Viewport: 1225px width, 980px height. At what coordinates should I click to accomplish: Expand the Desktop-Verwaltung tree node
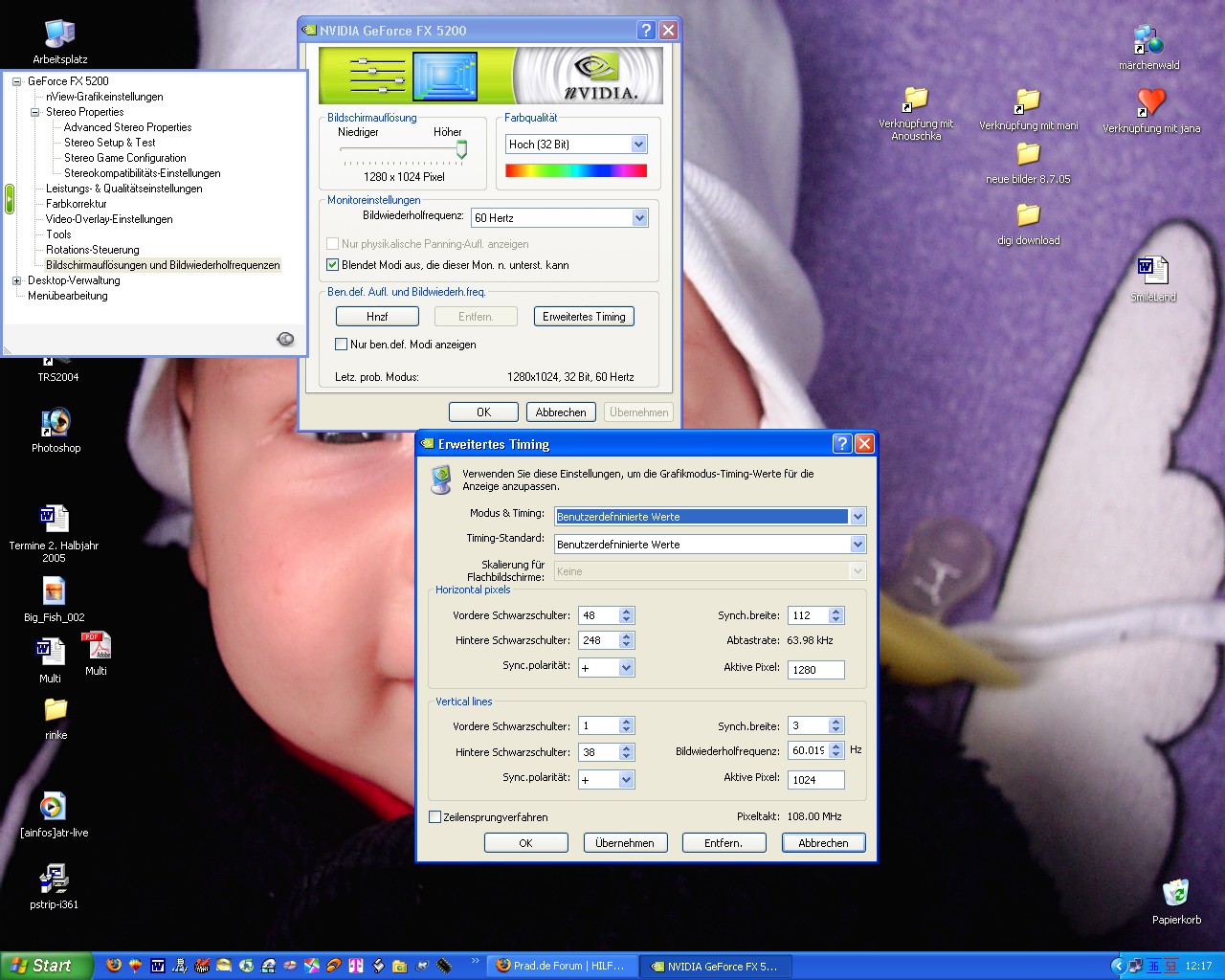(16, 280)
